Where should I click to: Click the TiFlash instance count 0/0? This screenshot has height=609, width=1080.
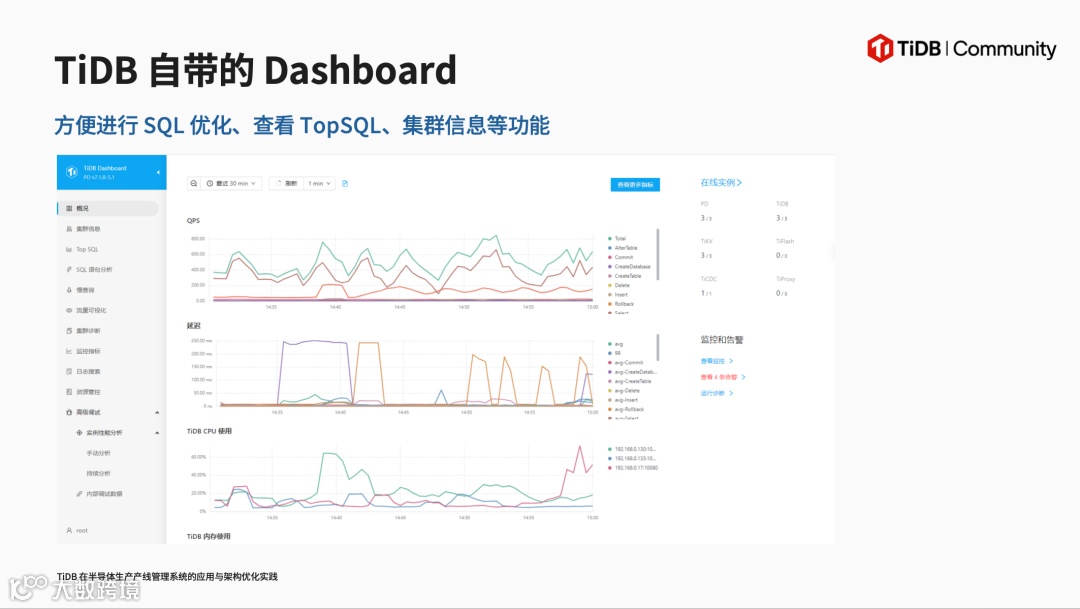point(782,256)
